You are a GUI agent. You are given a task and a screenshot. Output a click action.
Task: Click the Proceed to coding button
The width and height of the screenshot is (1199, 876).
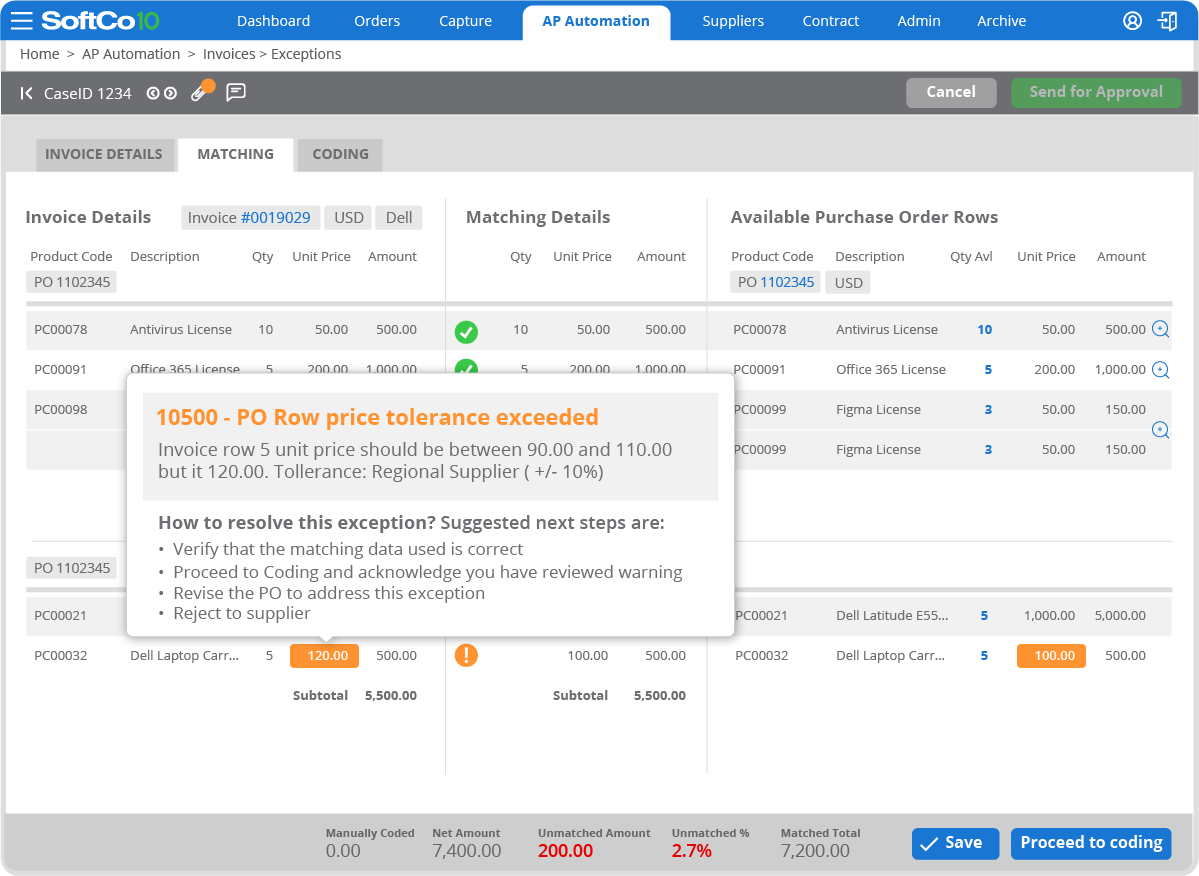[1091, 843]
